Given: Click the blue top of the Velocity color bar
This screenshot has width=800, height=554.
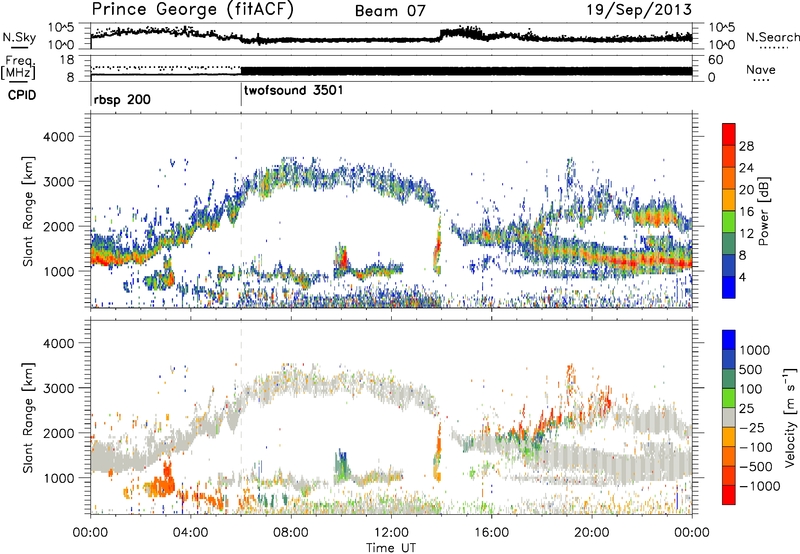Looking at the screenshot, I should 729,339.
